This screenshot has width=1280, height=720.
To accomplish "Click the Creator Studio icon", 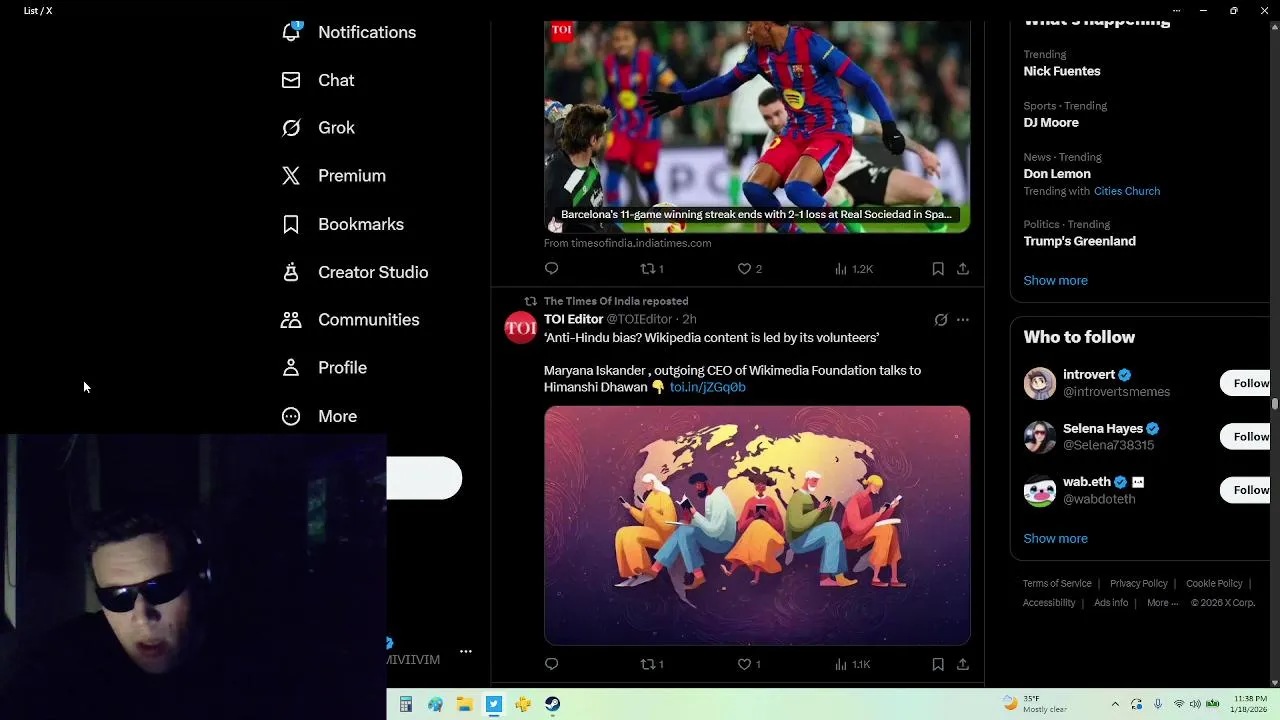I will [291, 272].
